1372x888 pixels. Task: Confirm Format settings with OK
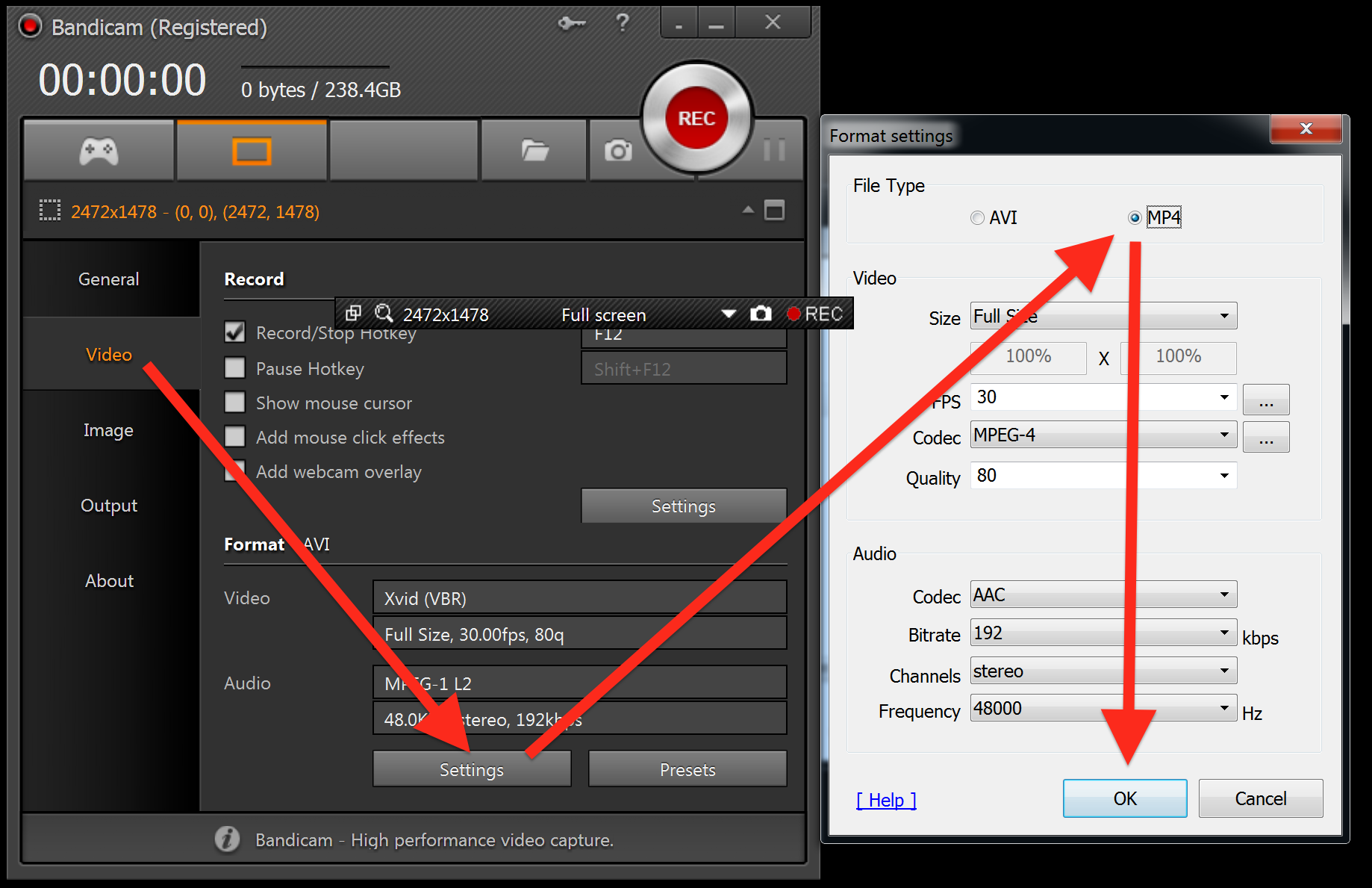click(x=1125, y=798)
